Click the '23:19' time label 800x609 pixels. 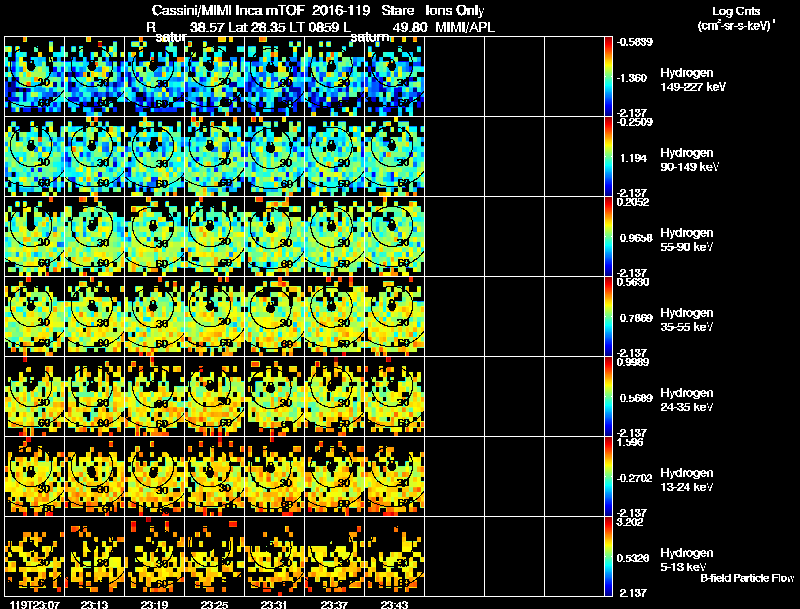pos(155,605)
